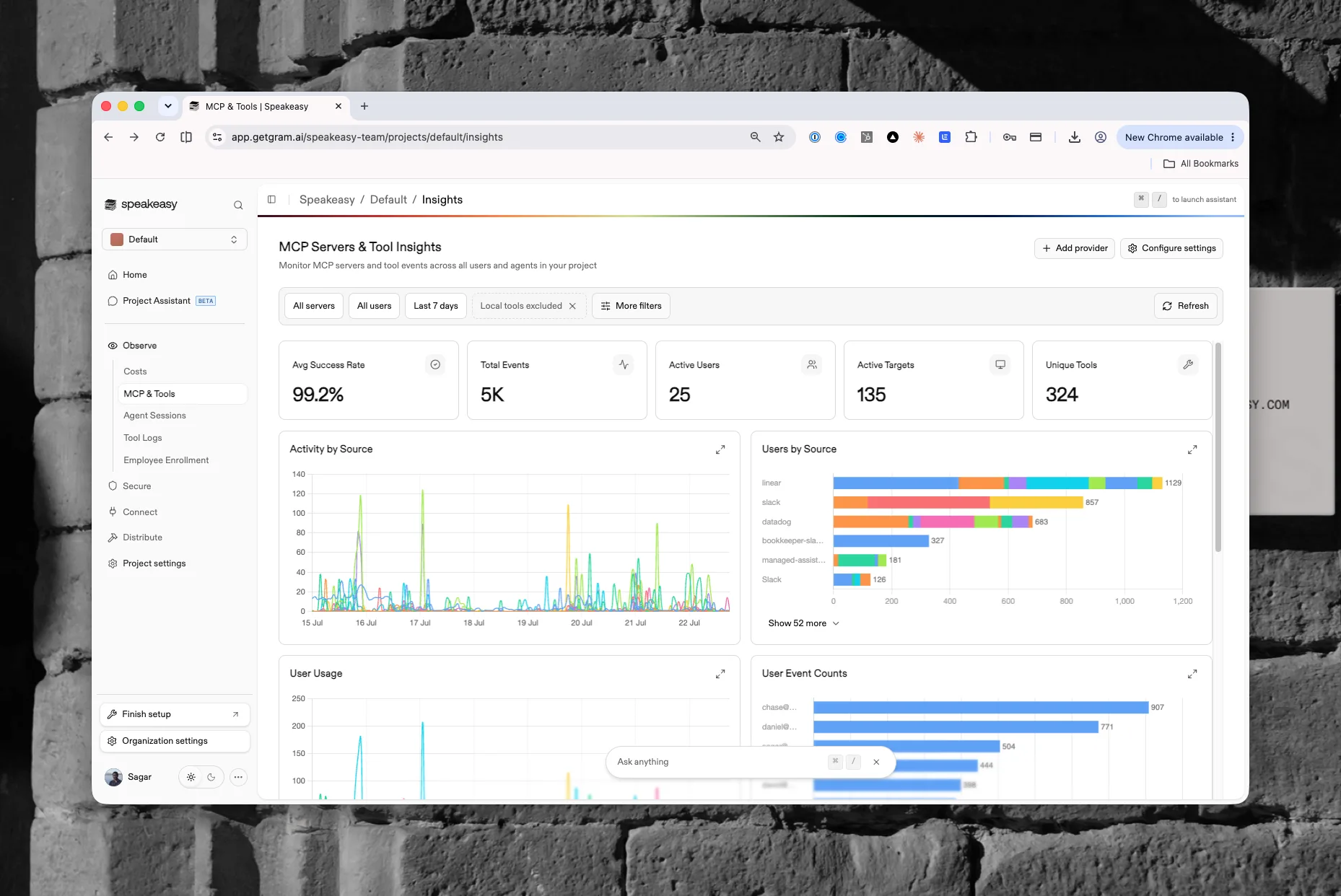The width and height of the screenshot is (1341, 896).
Task: Open the Chrome three-dot menu
Action: (x=1233, y=137)
